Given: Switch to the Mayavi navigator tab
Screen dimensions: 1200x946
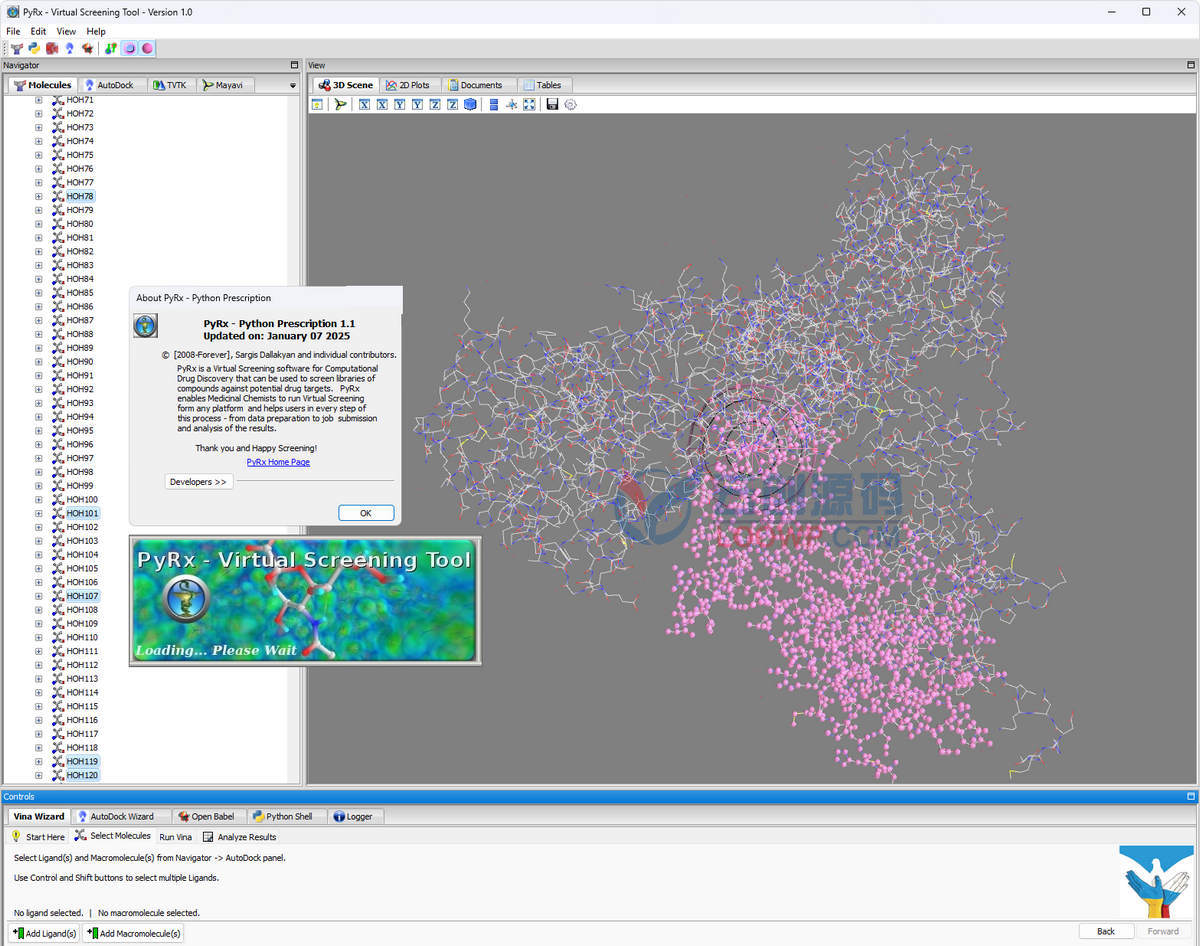Looking at the screenshot, I should [224, 85].
